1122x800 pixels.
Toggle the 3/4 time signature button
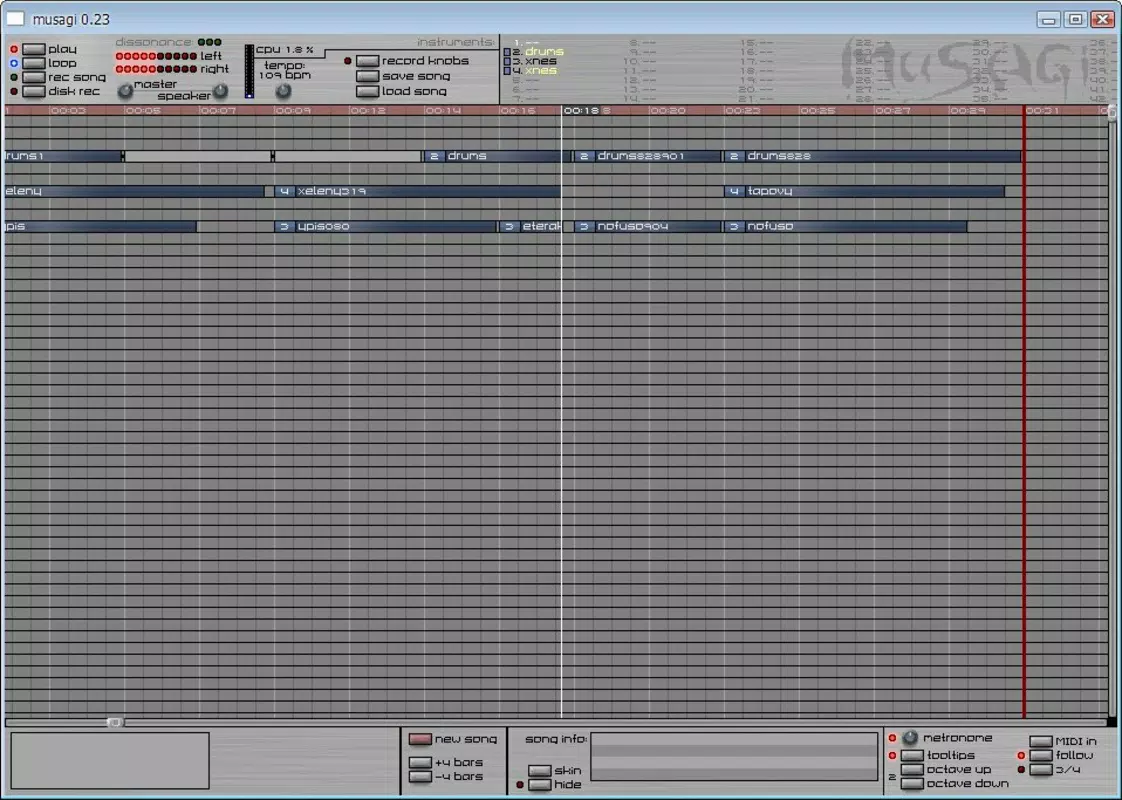pyautogui.click(x=1041, y=770)
